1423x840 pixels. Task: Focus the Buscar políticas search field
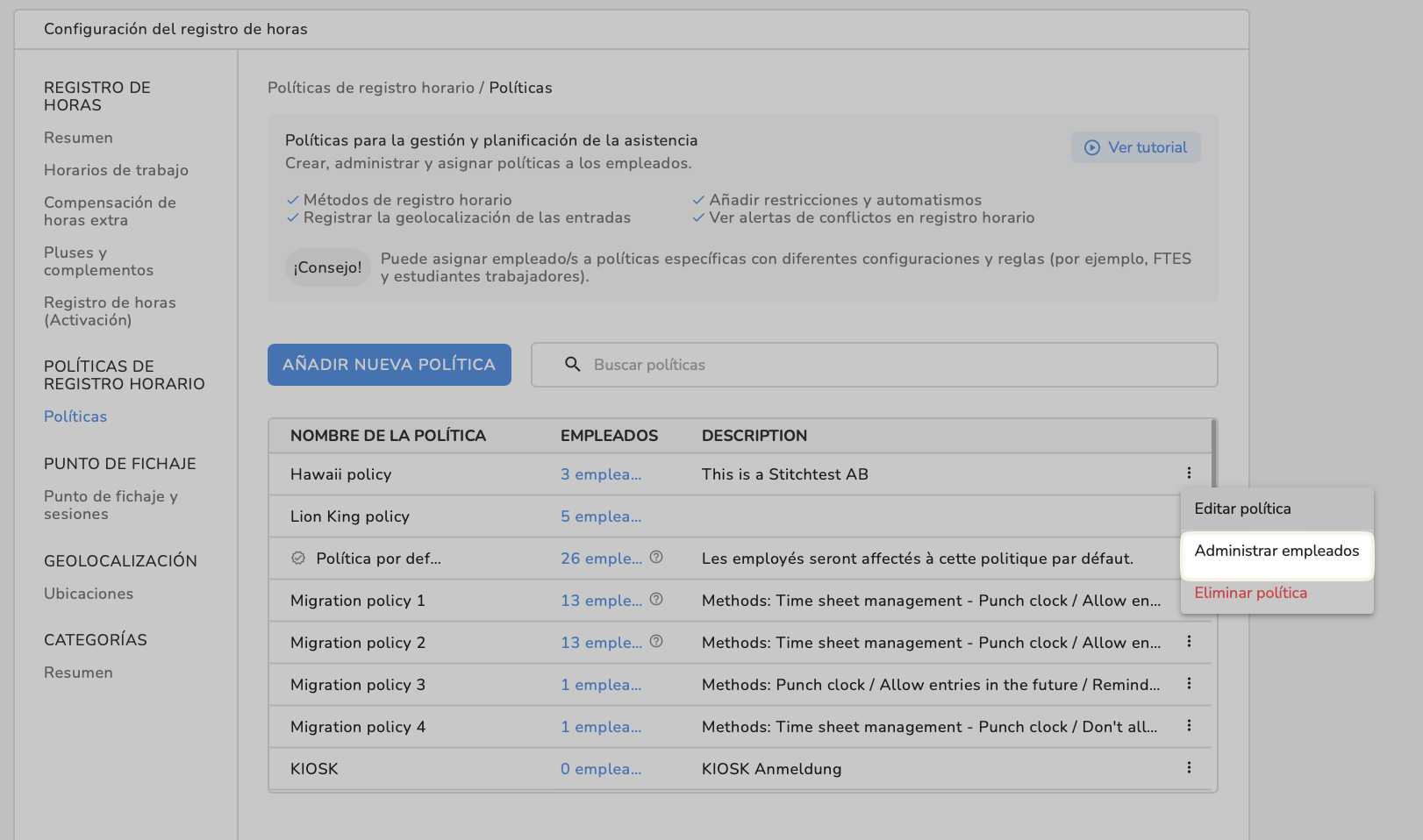pyautogui.click(x=875, y=365)
